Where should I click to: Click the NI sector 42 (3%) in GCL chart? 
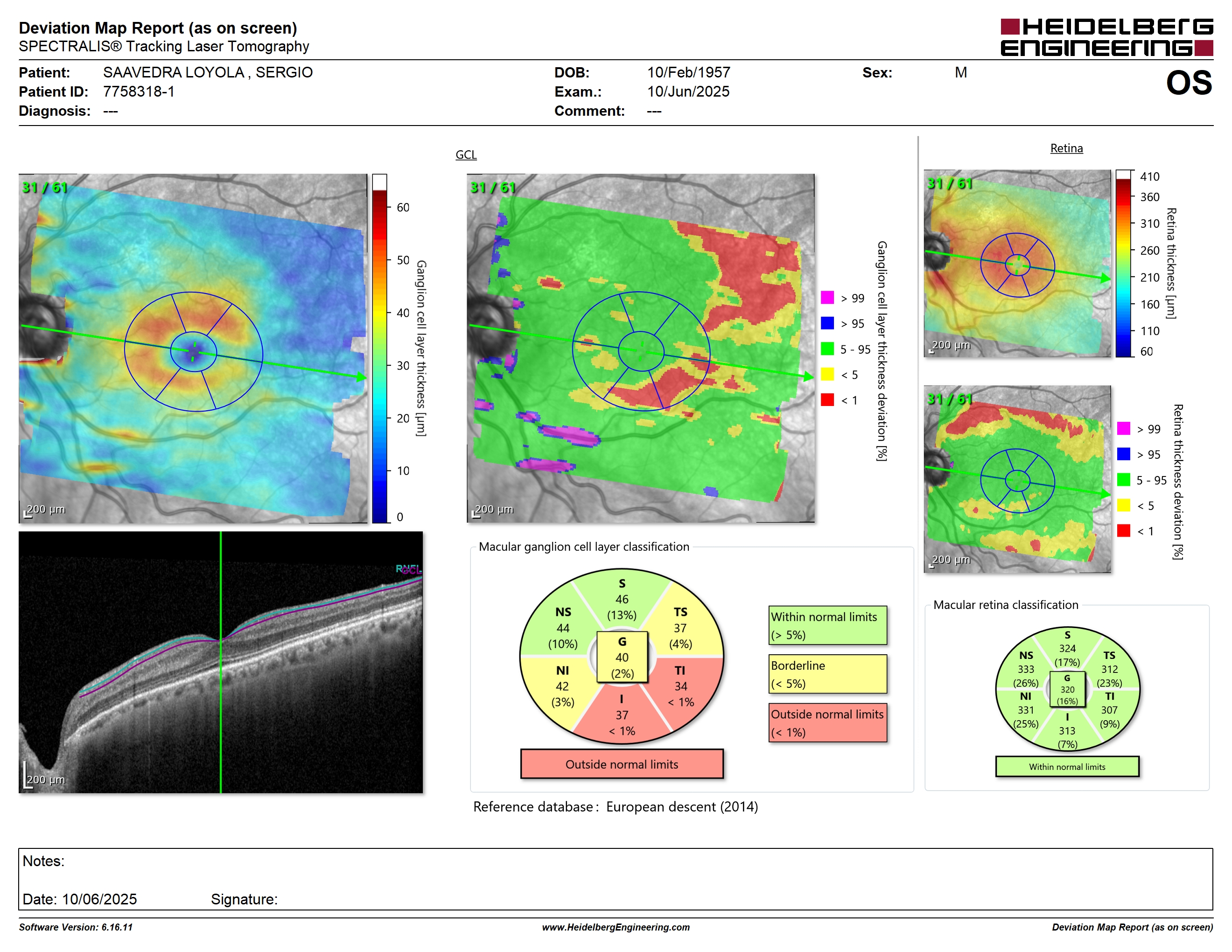(x=562, y=686)
